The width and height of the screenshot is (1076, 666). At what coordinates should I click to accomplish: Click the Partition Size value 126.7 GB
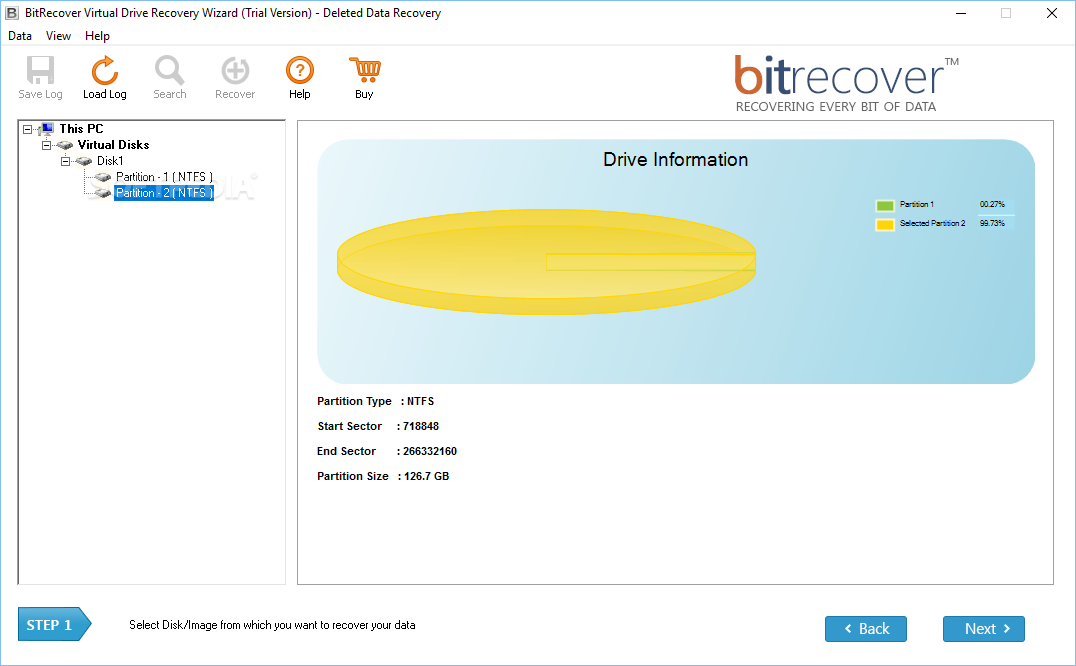(426, 476)
